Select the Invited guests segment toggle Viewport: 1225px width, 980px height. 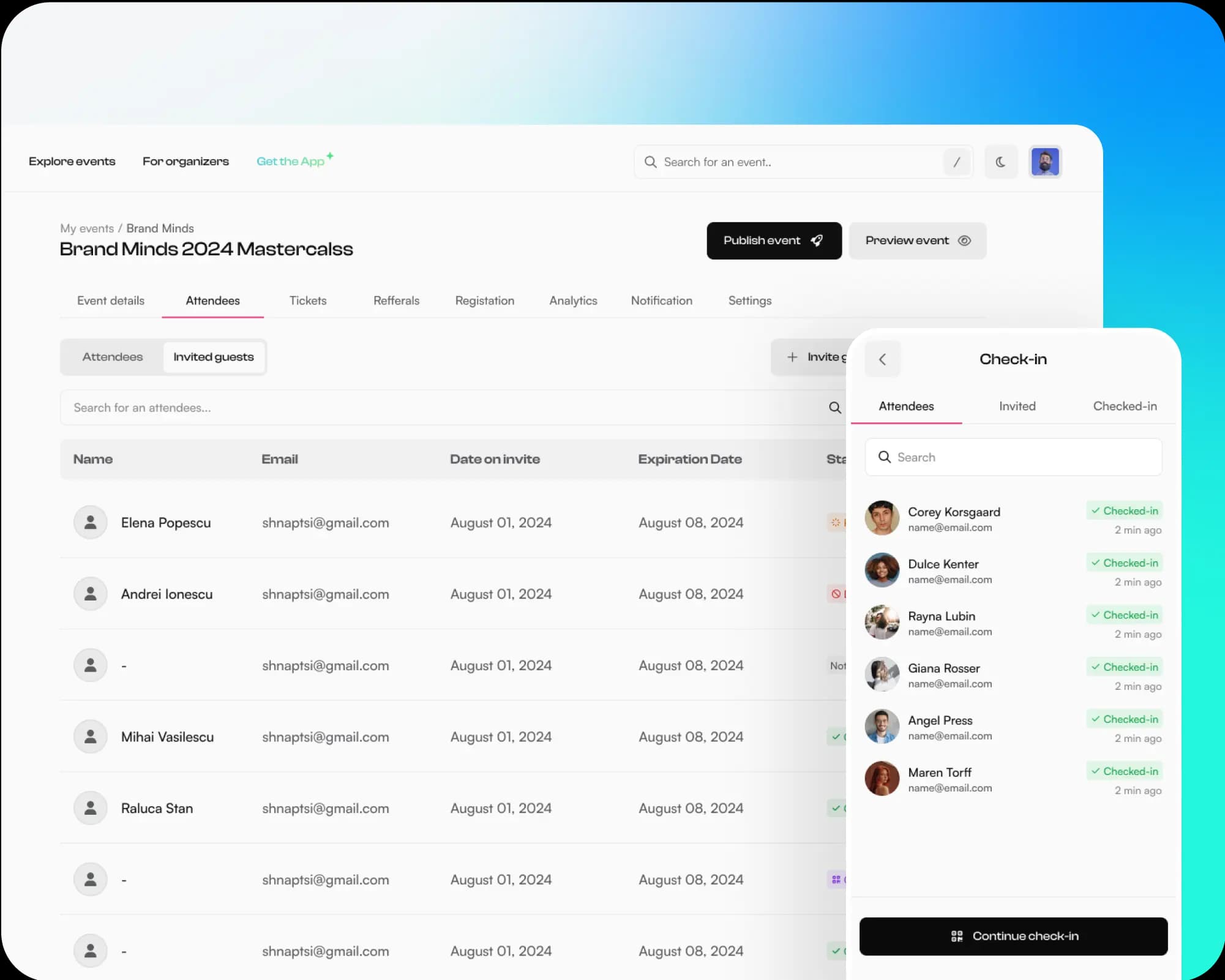pos(214,357)
